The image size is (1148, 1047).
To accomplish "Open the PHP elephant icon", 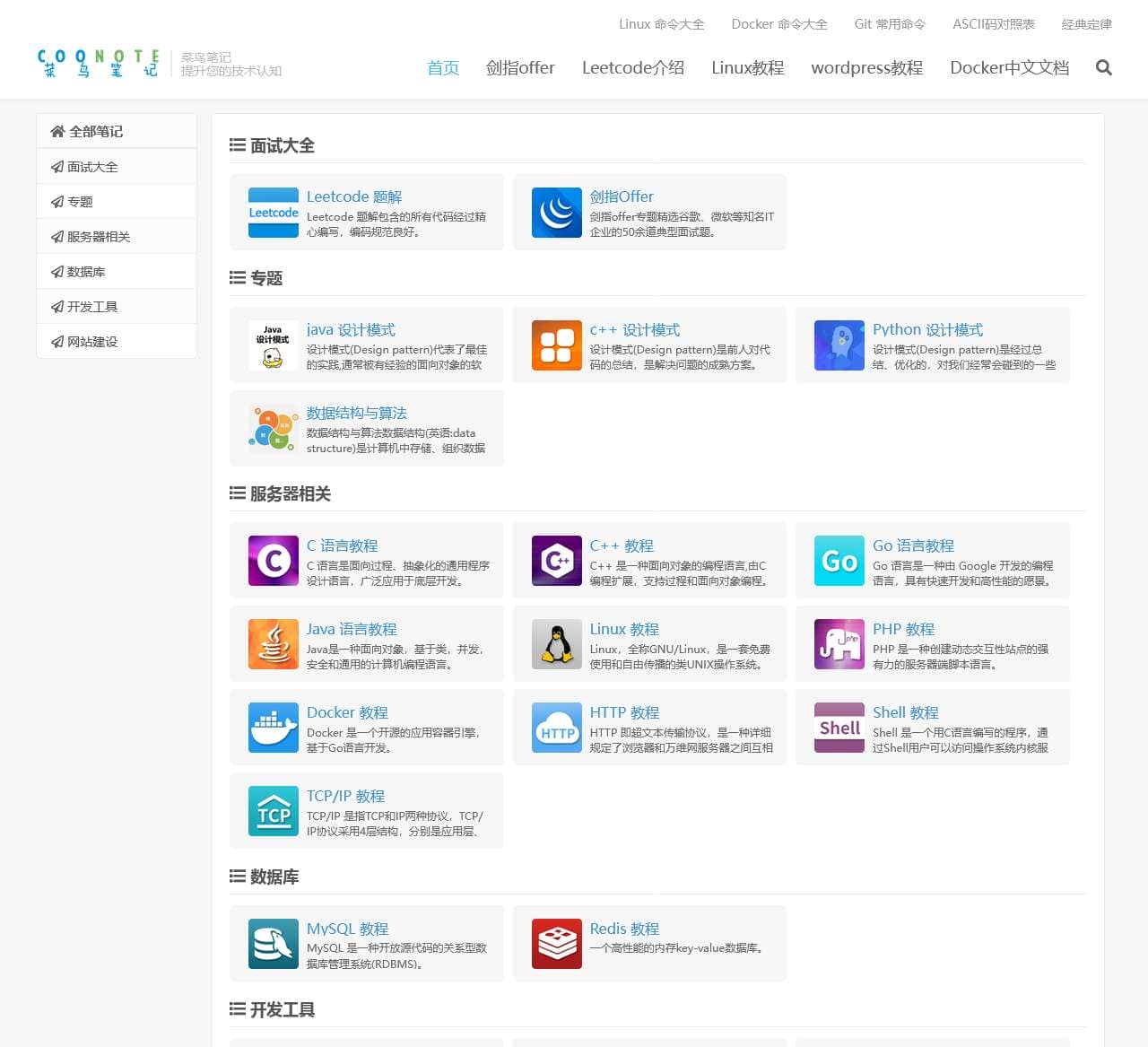I will [x=839, y=644].
